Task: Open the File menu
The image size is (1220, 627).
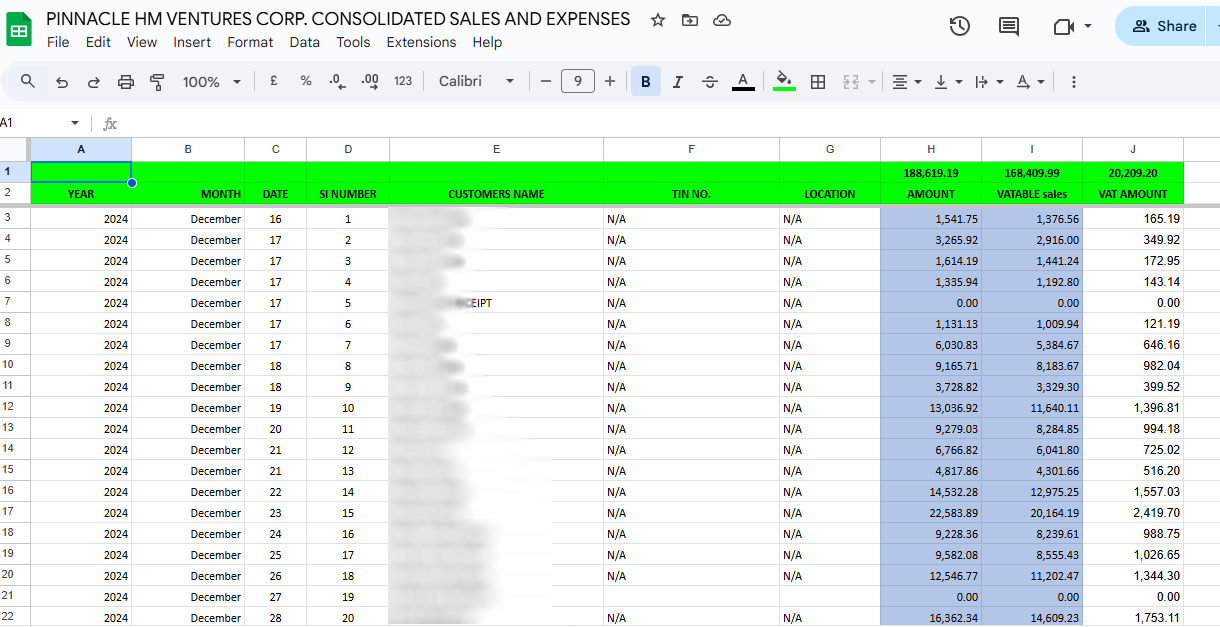Action: [58, 42]
